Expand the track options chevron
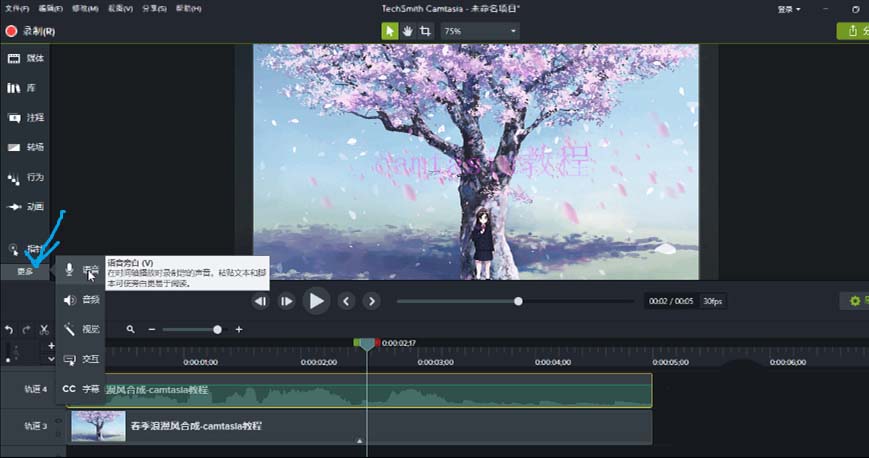 pos(51,359)
